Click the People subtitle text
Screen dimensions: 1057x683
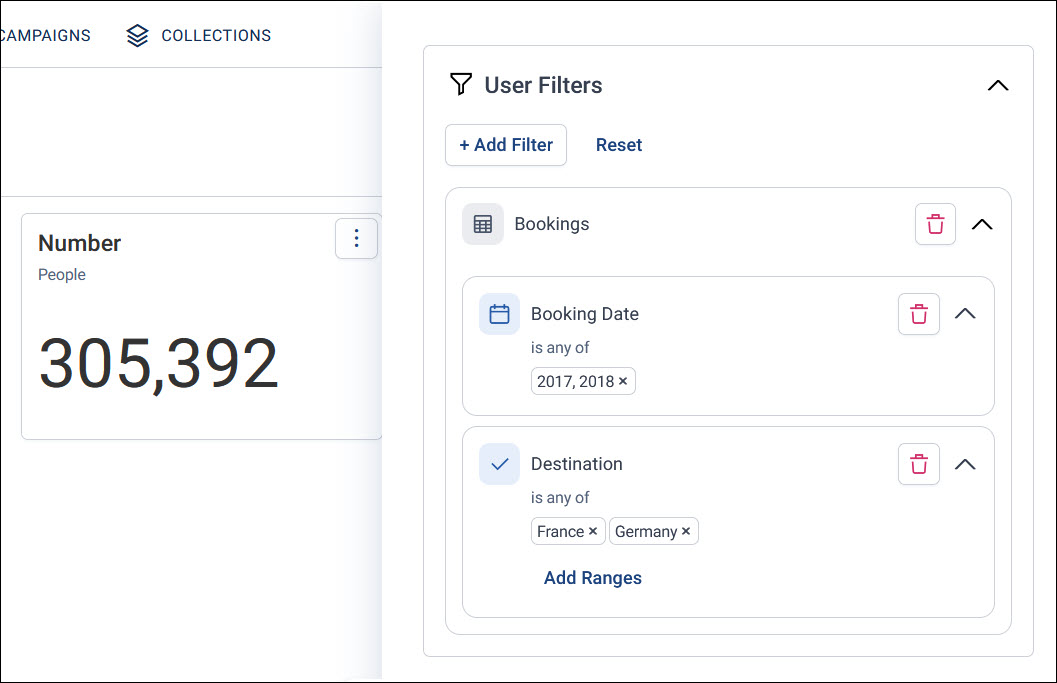pos(62,275)
